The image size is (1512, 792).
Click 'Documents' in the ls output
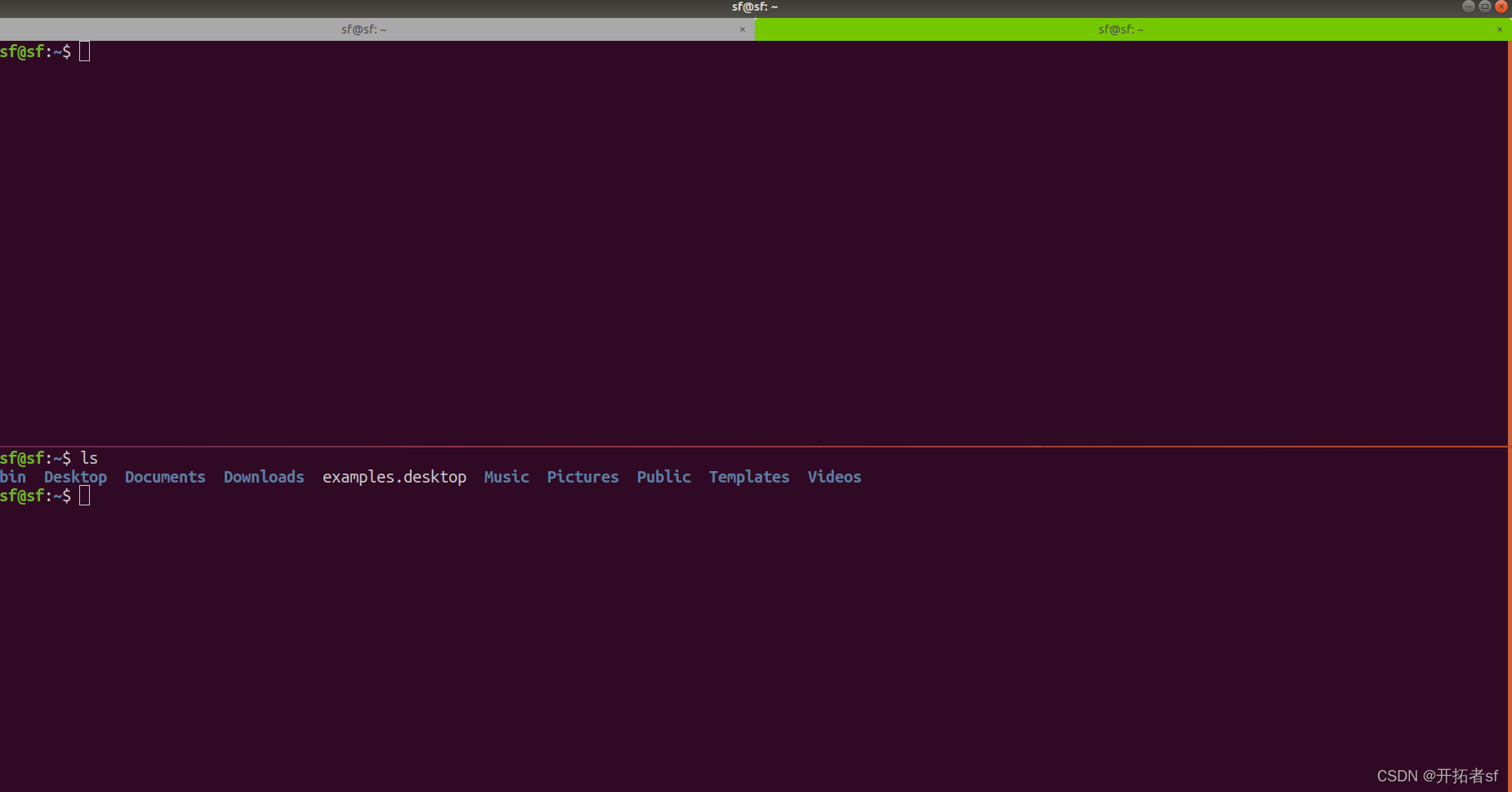pos(165,477)
